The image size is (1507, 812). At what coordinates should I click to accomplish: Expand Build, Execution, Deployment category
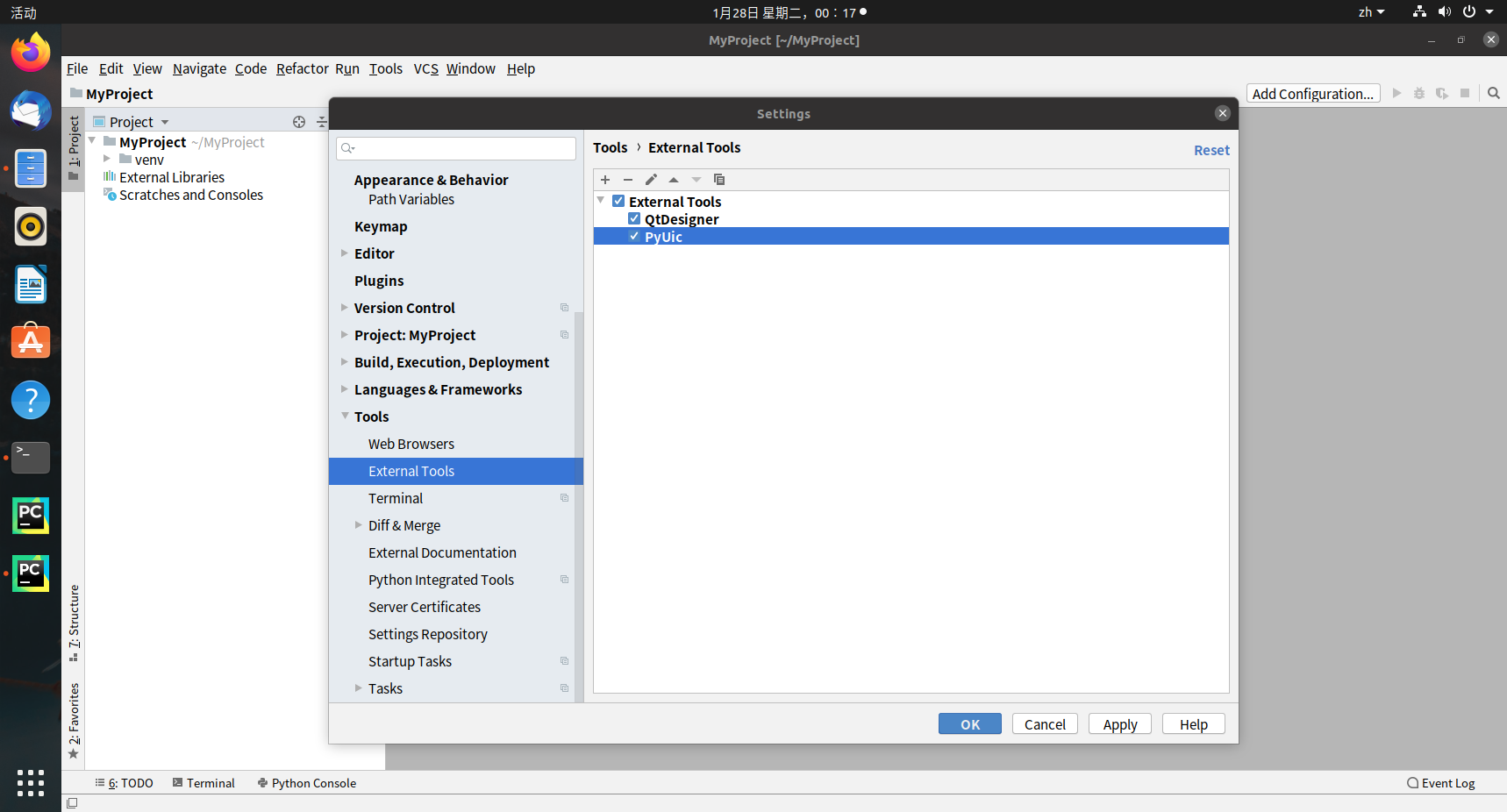pos(345,361)
